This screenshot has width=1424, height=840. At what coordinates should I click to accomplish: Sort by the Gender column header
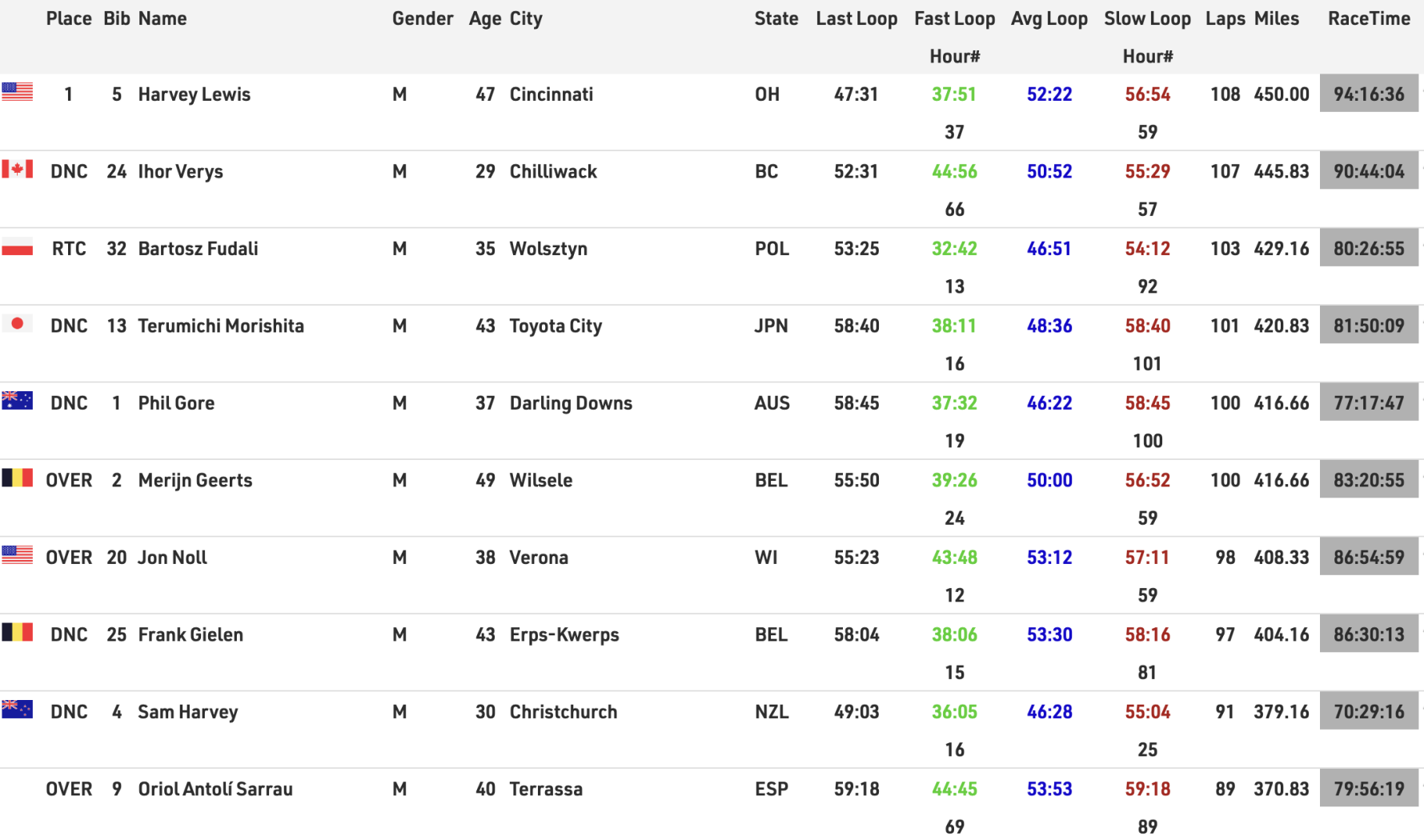423,18
